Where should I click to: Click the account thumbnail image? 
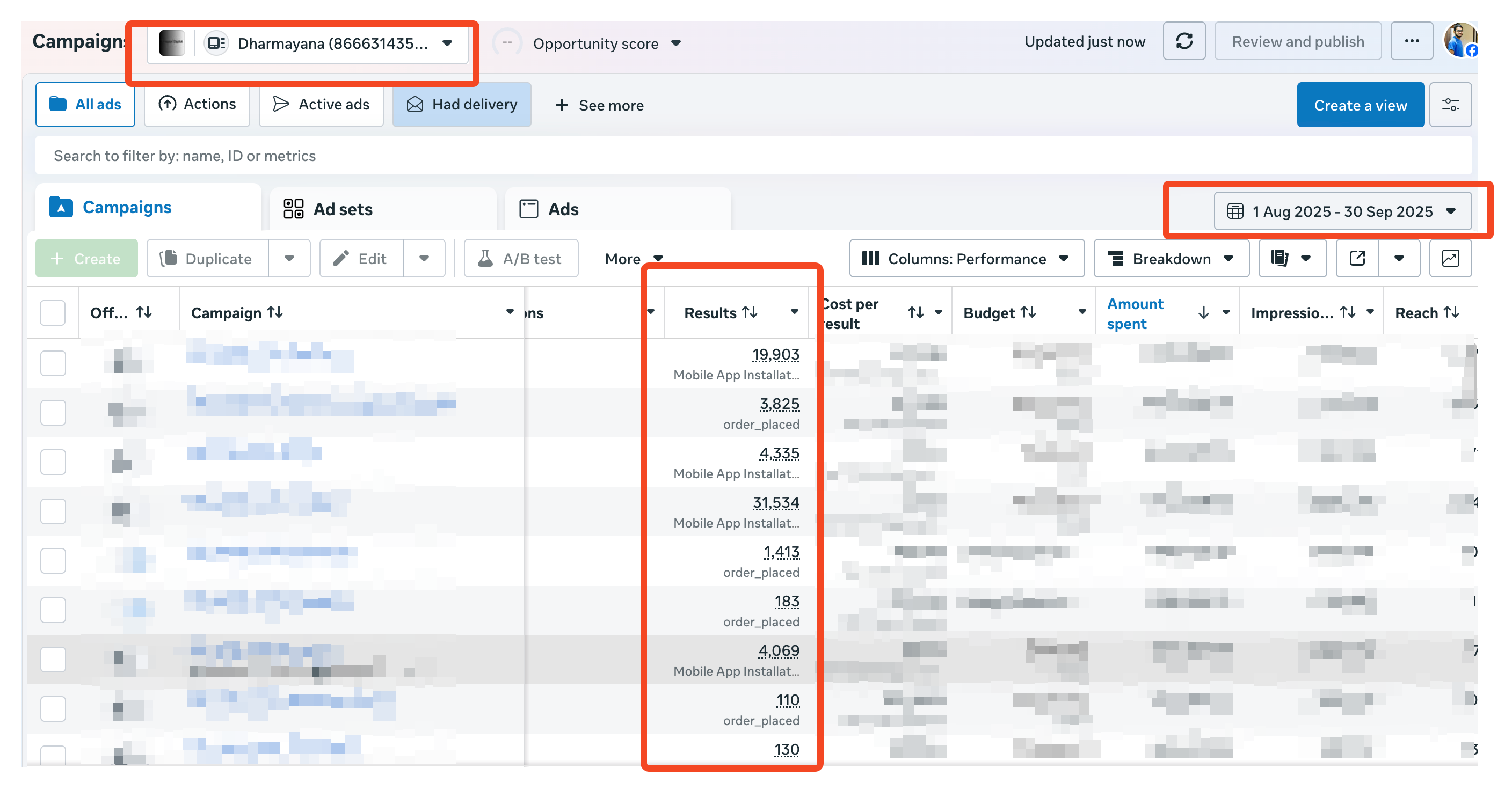pos(172,43)
